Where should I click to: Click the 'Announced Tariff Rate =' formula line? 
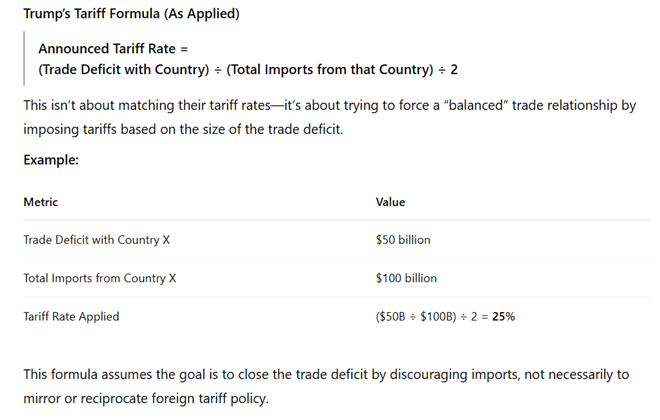click(x=113, y=48)
